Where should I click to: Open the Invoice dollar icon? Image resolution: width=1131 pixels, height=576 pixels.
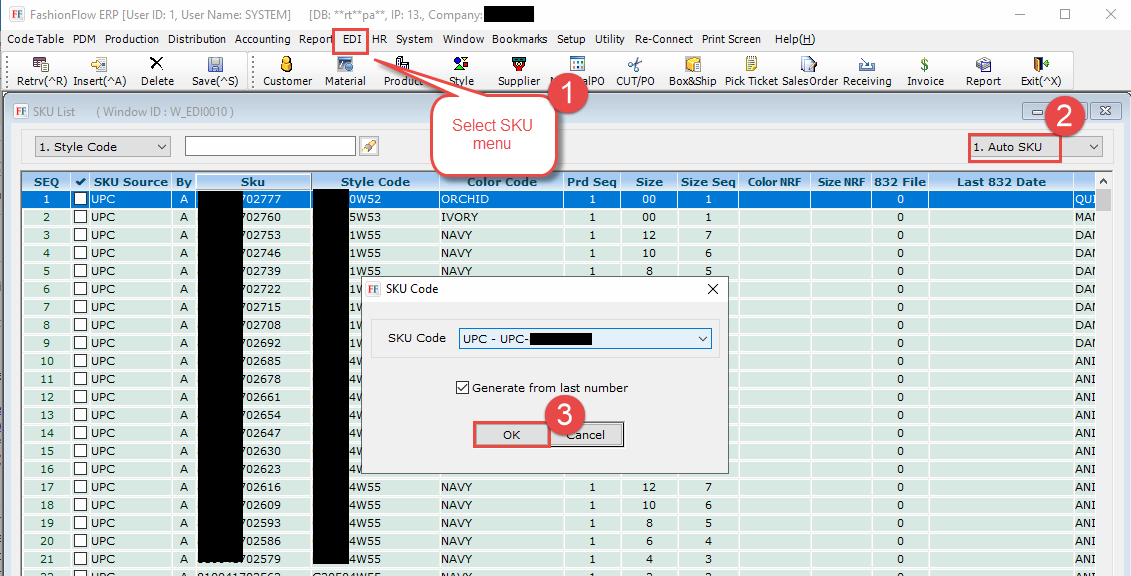click(924, 65)
